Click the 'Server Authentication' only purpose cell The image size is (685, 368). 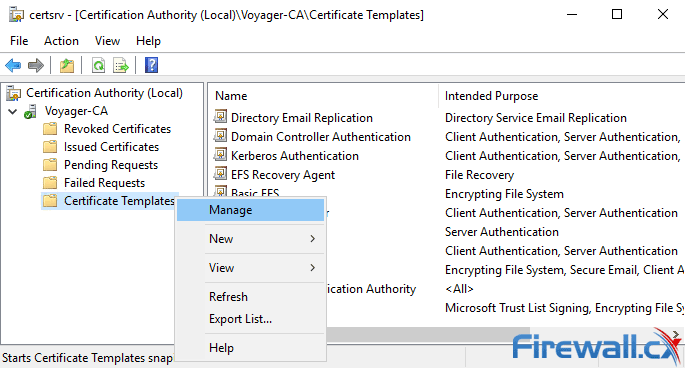click(502, 232)
